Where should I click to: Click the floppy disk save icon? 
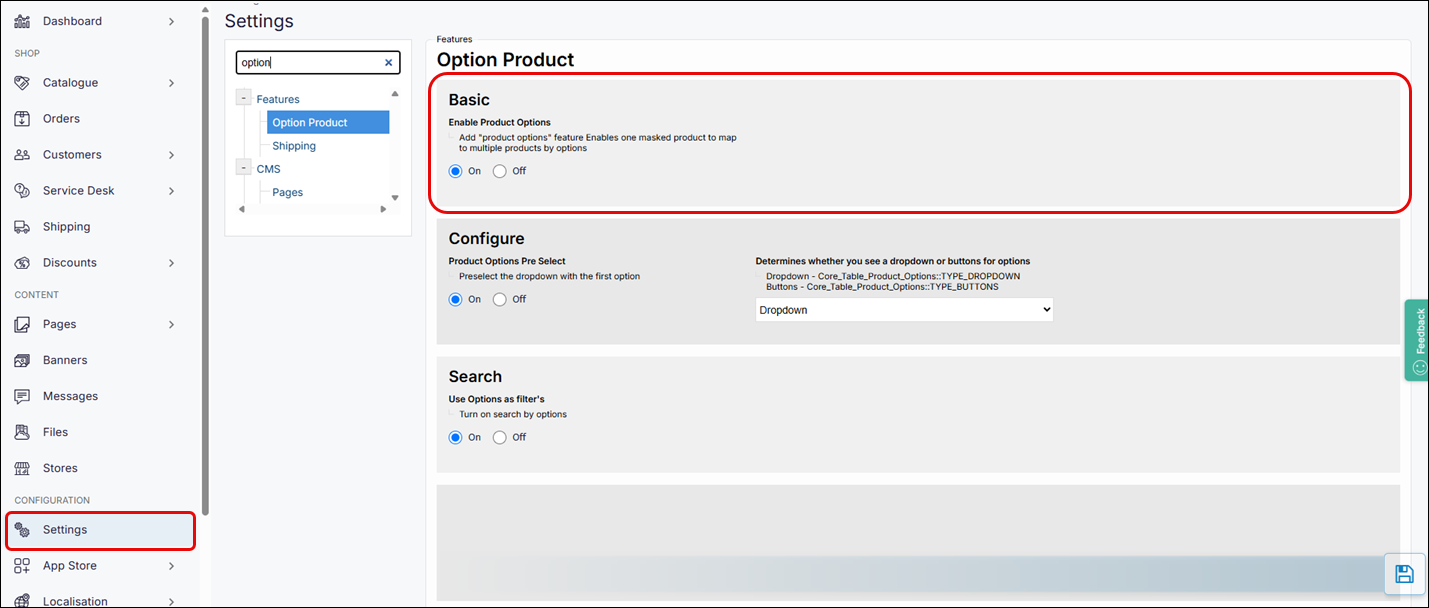(x=1404, y=574)
